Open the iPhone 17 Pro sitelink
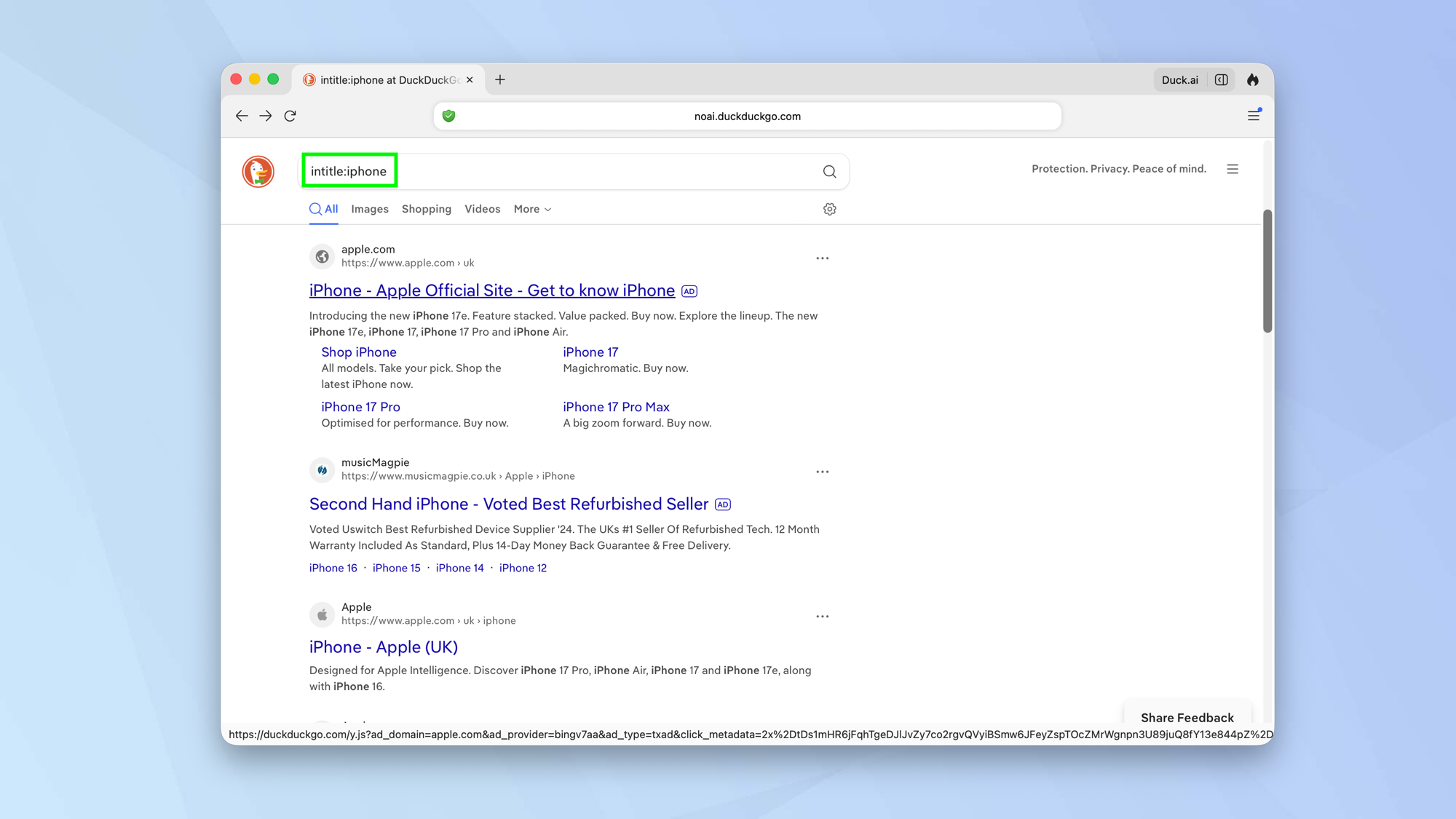The height and width of the screenshot is (819, 1456). pyautogui.click(x=361, y=407)
